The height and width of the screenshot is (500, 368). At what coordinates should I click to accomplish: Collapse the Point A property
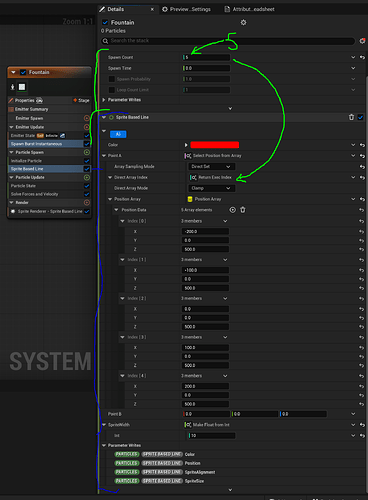[104, 156]
